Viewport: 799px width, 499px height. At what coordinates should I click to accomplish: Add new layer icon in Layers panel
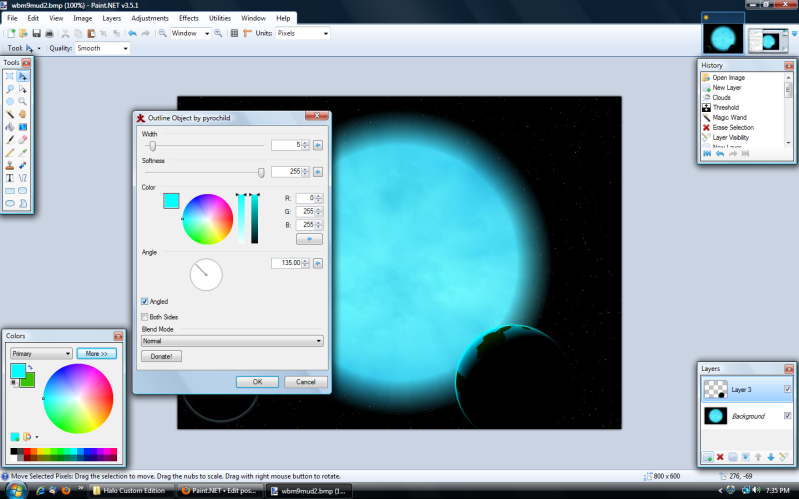tap(708, 457)
